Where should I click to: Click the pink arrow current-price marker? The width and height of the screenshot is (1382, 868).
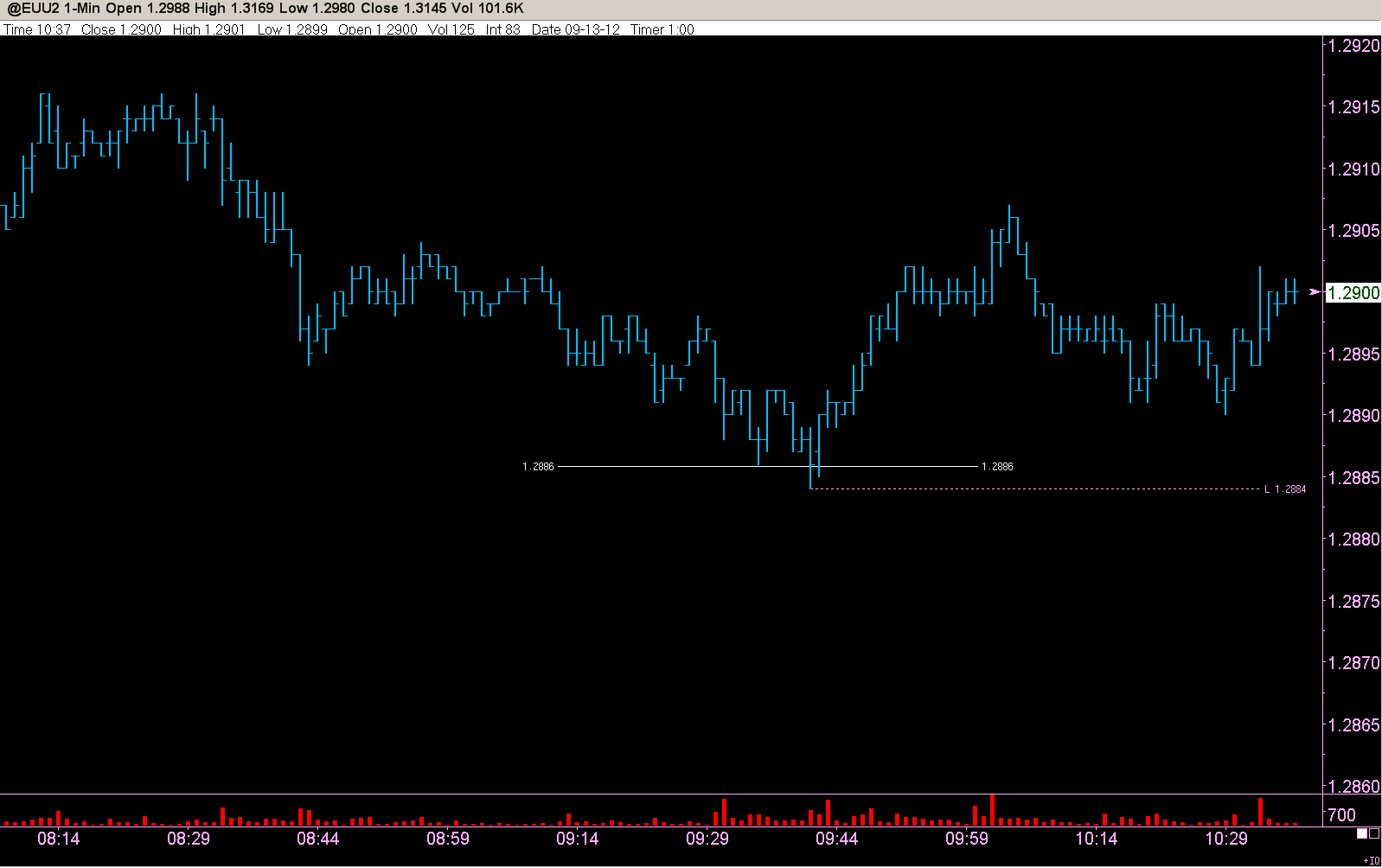pyautogui.click(x=1315, y=292)
